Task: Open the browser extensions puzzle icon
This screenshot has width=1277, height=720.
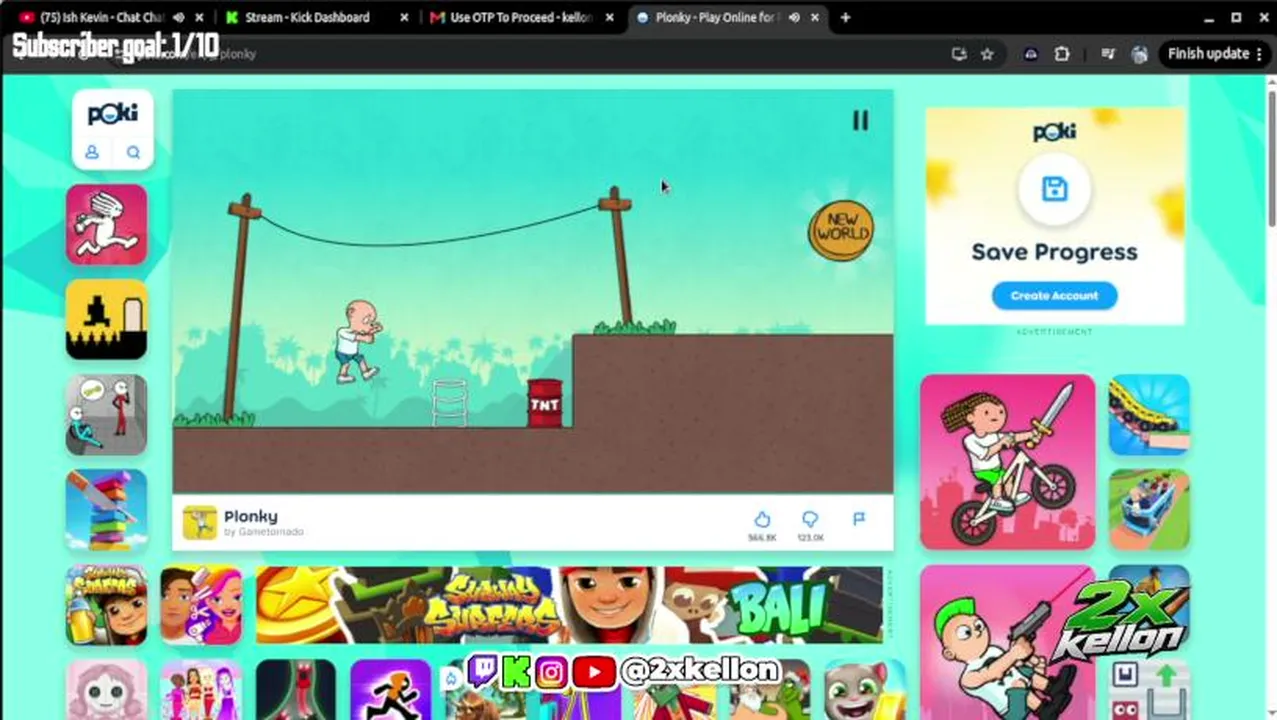Action: (x=1062, y=54)
